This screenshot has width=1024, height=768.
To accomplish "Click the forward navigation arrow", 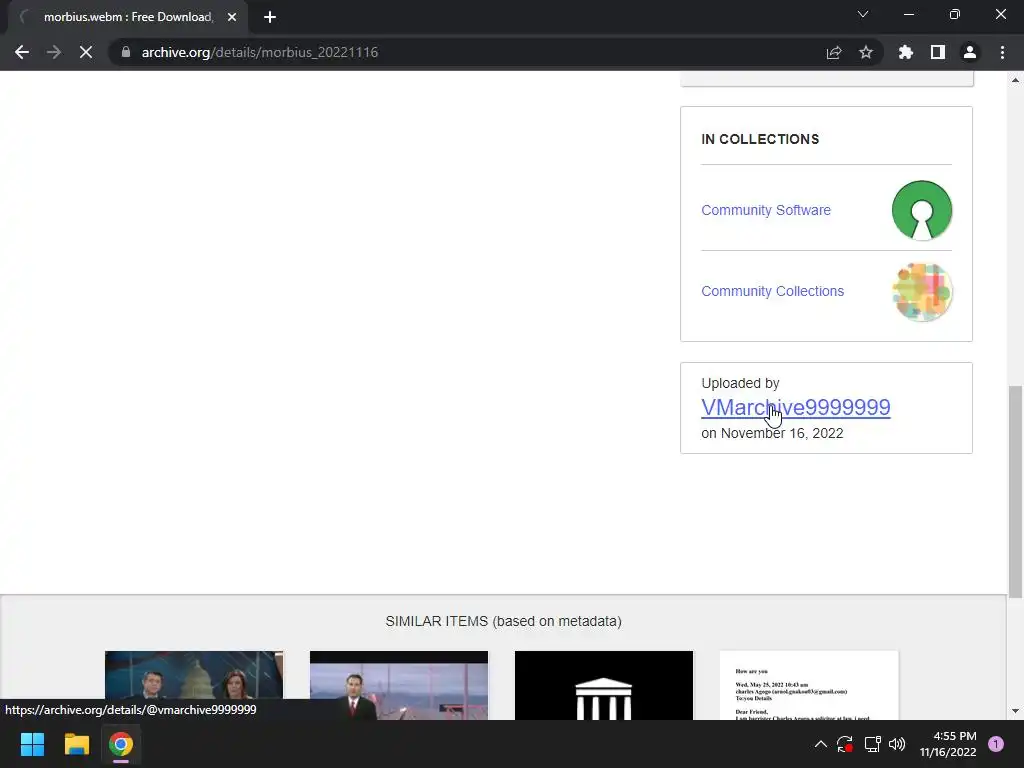I will click(x=54, y=52).
